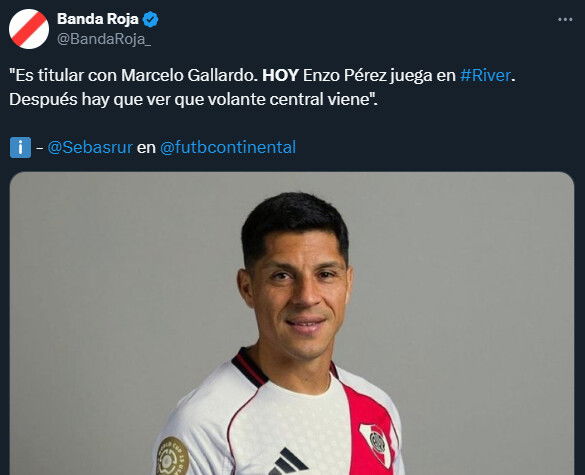Screen dimensions: 585x475
Task: Click the tweet text mentioning Marcelo Gallardo
Action: (189, 75)
